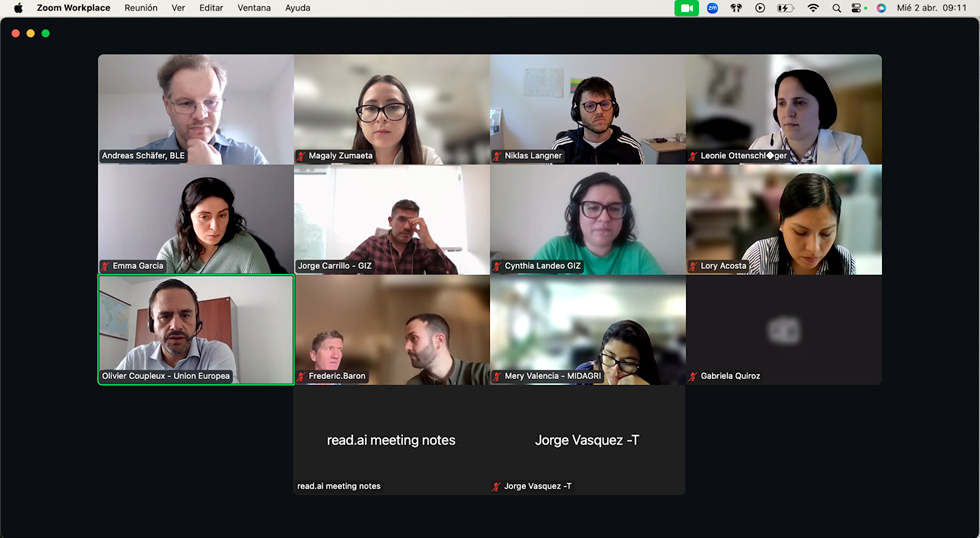Viewport: 980px width, 538px height.
Task: Open the Apple menu
Action: pyautogui.click(x=18, y=8)
